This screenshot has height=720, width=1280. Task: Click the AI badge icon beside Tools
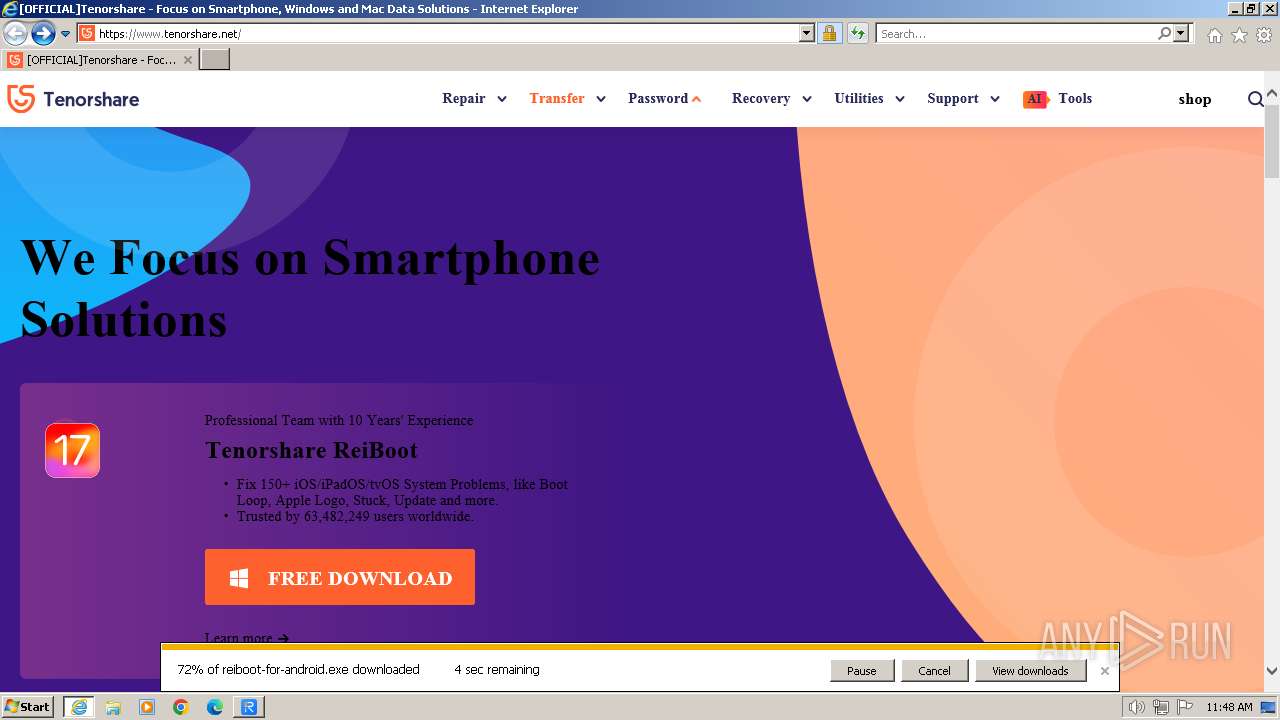pos(1035,99)
